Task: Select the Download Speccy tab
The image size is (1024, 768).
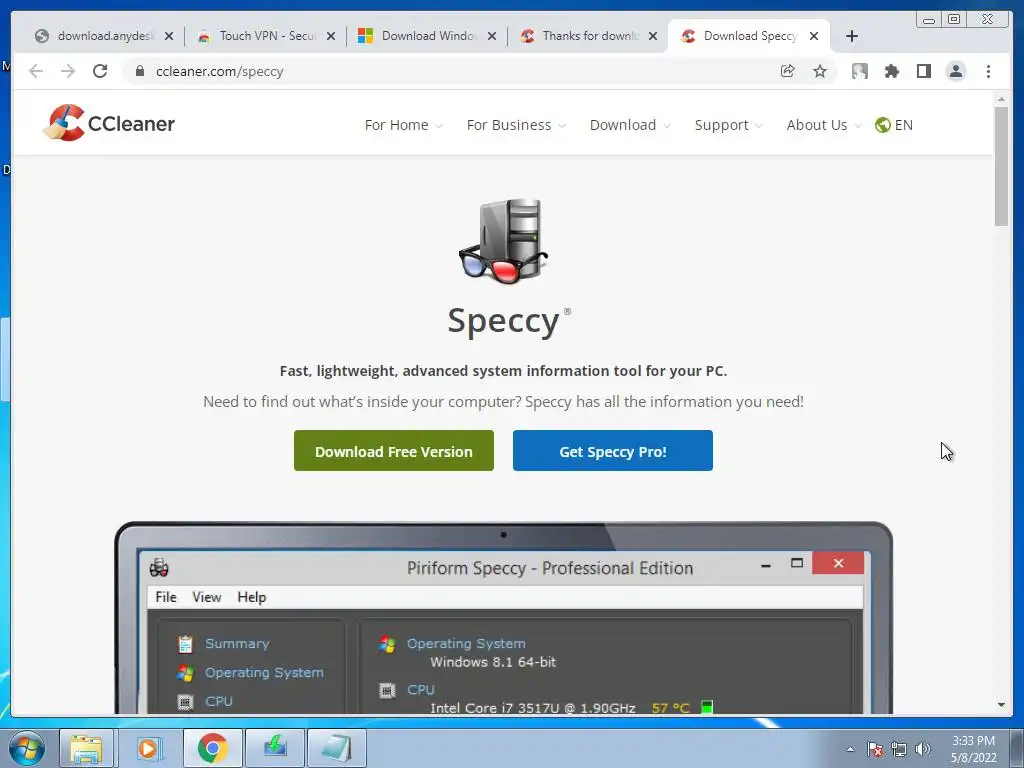Action: pyautogui.click(x=749, y=36)
